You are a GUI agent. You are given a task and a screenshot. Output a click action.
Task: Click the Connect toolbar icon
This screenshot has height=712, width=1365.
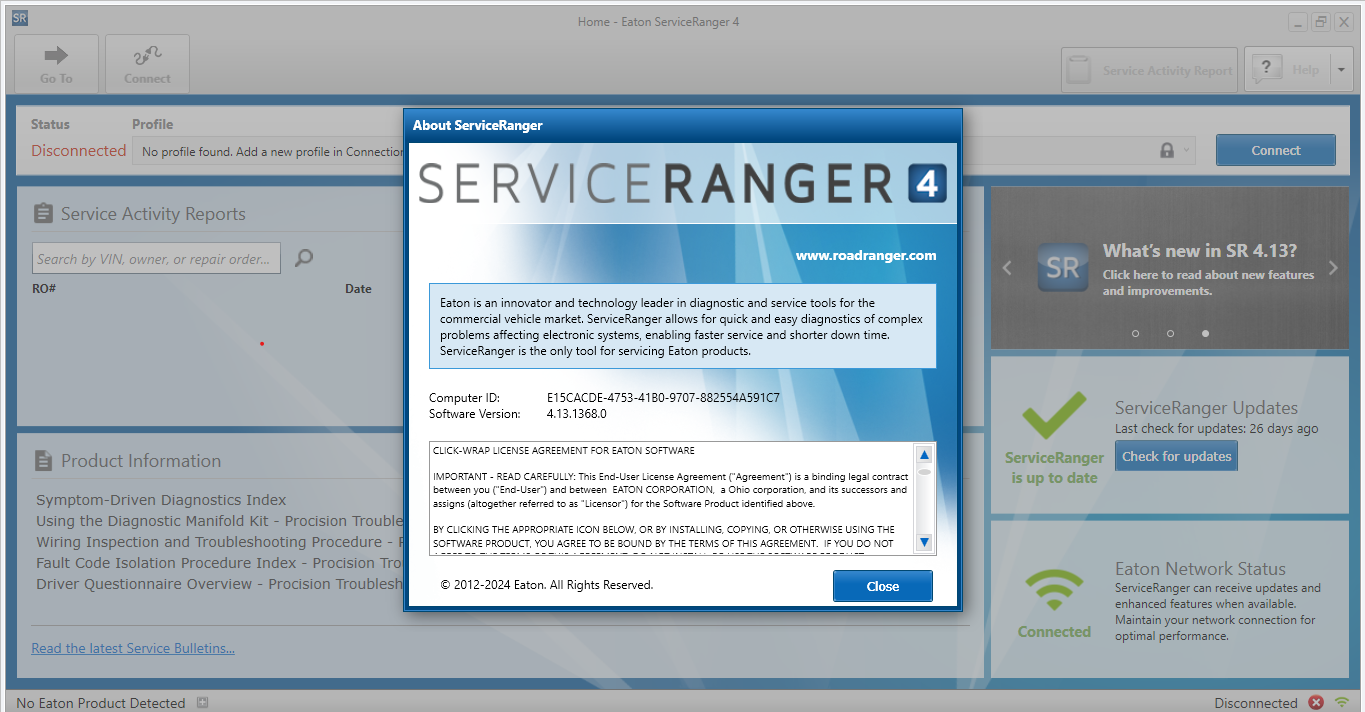coord(147,64)
